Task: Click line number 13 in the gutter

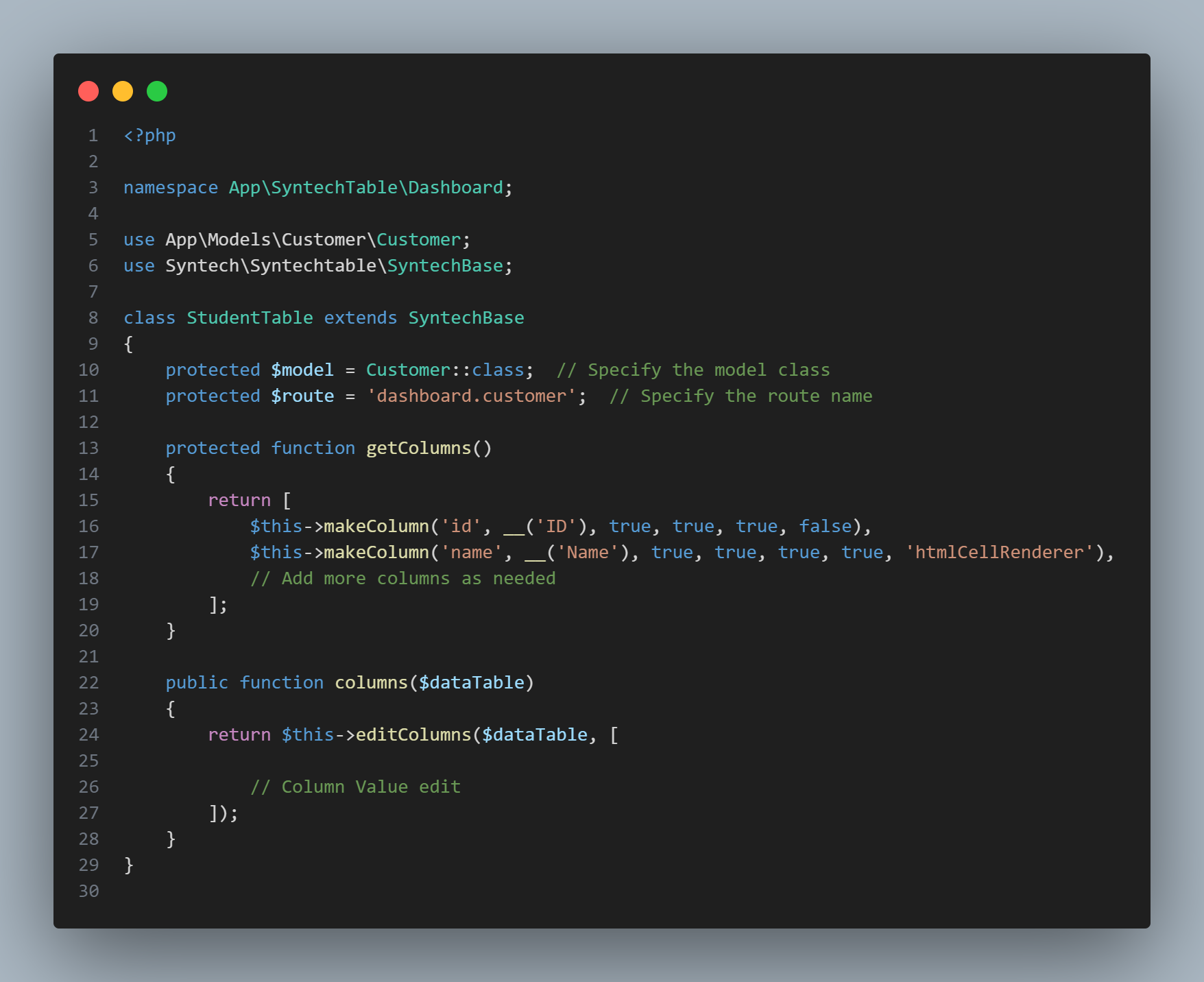Action: coord(88,448)
